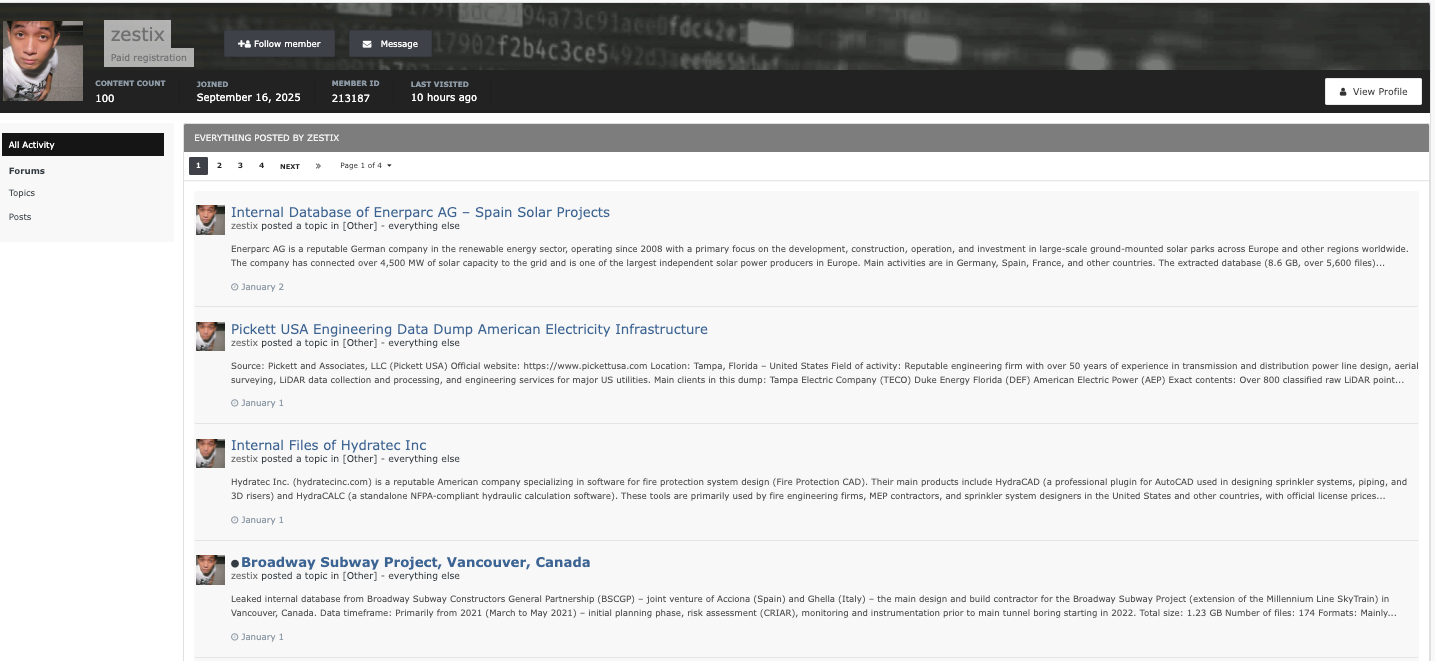Open [Other] - everything else forum under Hydratec

click(401, 459)
